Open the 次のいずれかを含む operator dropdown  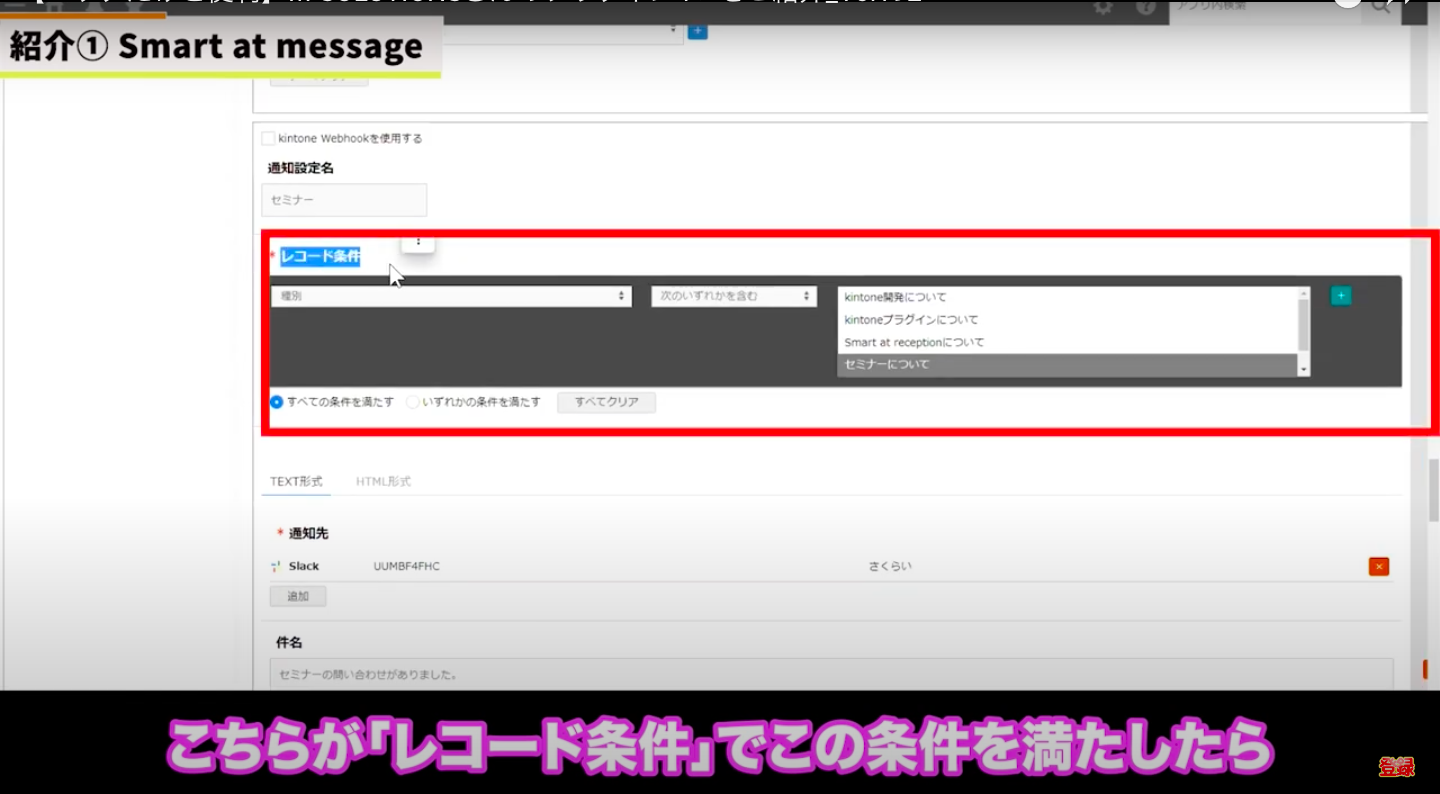[x=734, y=297]
